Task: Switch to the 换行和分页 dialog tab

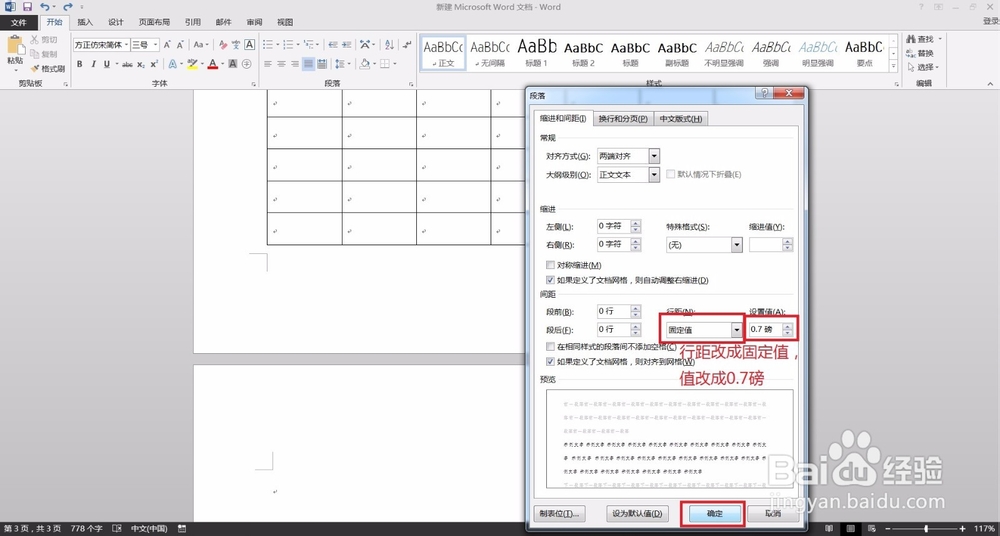Action: coord(624,119)
